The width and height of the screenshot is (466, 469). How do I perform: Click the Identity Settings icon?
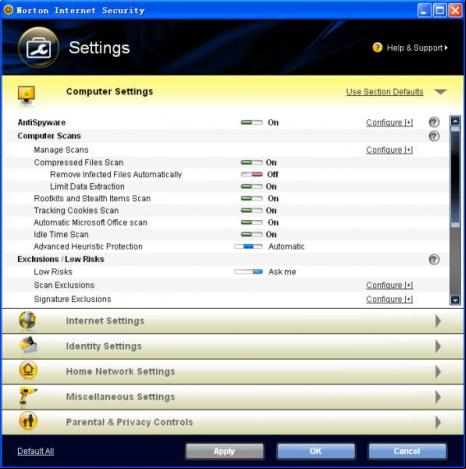28,345
